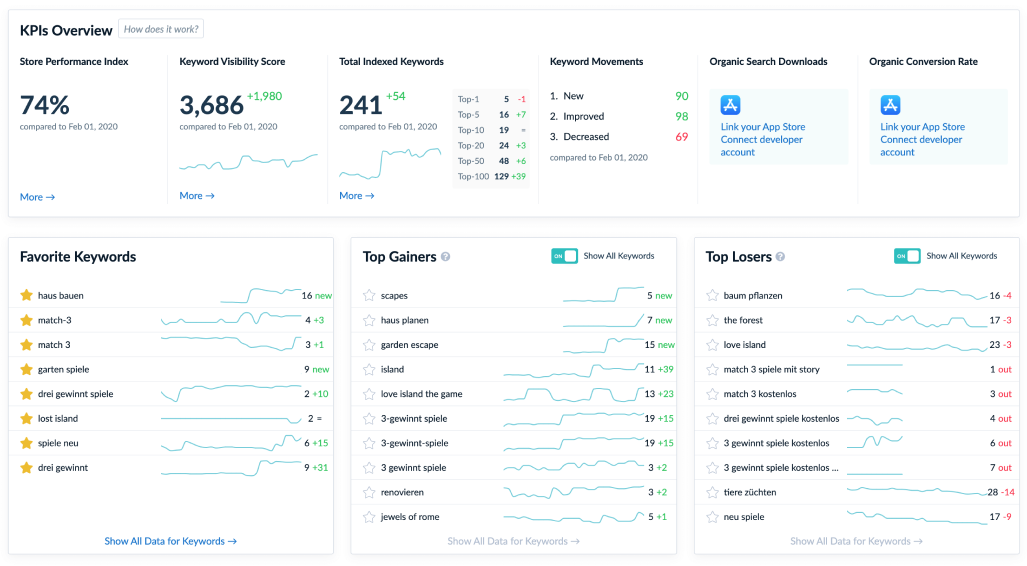This screenshot has height=566, width=1027.
Task: Favorite 'baum pflanzen' in Top Losers
Action: [713, 296]
